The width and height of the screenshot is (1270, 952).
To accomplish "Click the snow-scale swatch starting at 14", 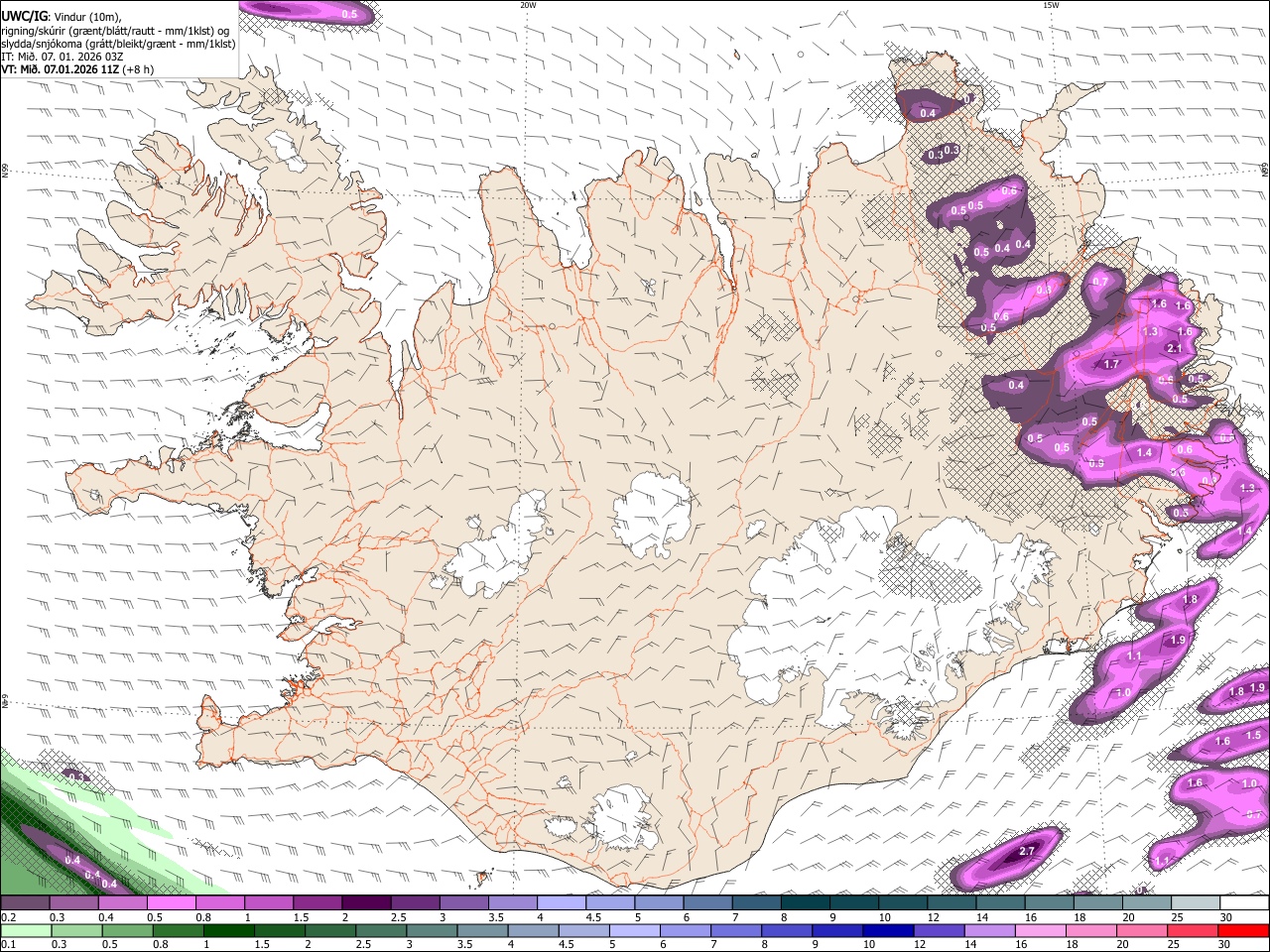I will (x=1001, y=903).
